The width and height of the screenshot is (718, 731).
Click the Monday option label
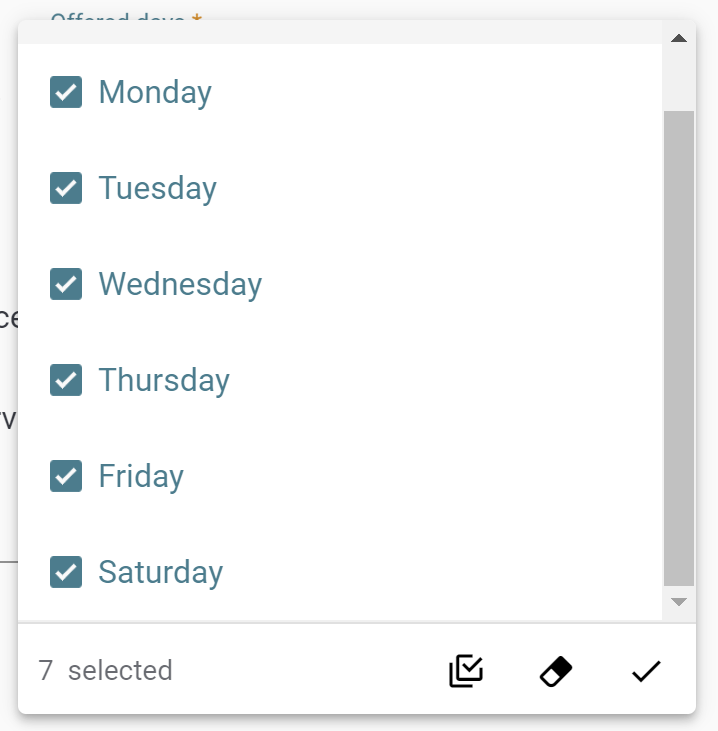(155, 93)
